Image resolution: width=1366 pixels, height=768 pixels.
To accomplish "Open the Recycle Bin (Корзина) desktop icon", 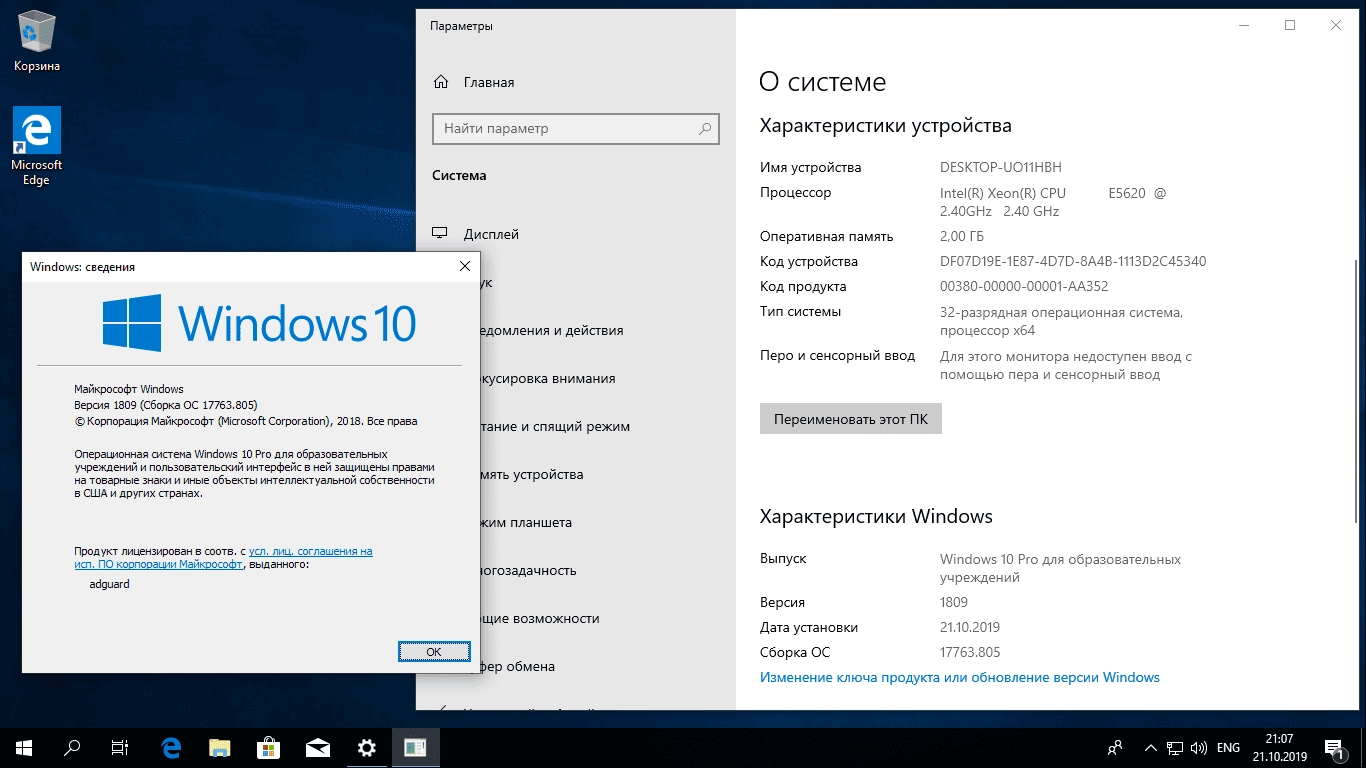I will point(37,40).
